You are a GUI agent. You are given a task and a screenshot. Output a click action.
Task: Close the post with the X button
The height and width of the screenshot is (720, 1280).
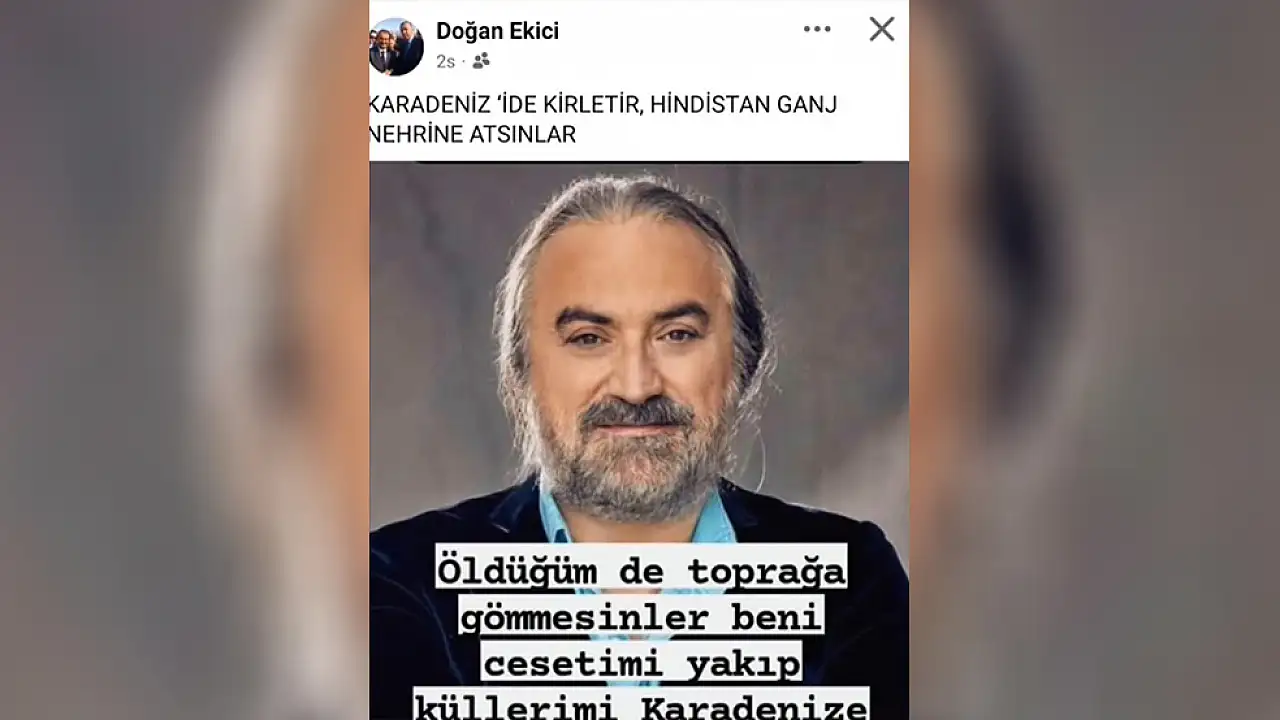click(x=882, y=29)
